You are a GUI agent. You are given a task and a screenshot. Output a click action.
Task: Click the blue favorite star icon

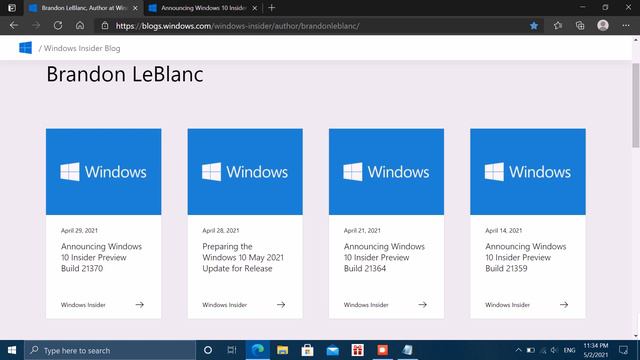click(x=534, y=26)
